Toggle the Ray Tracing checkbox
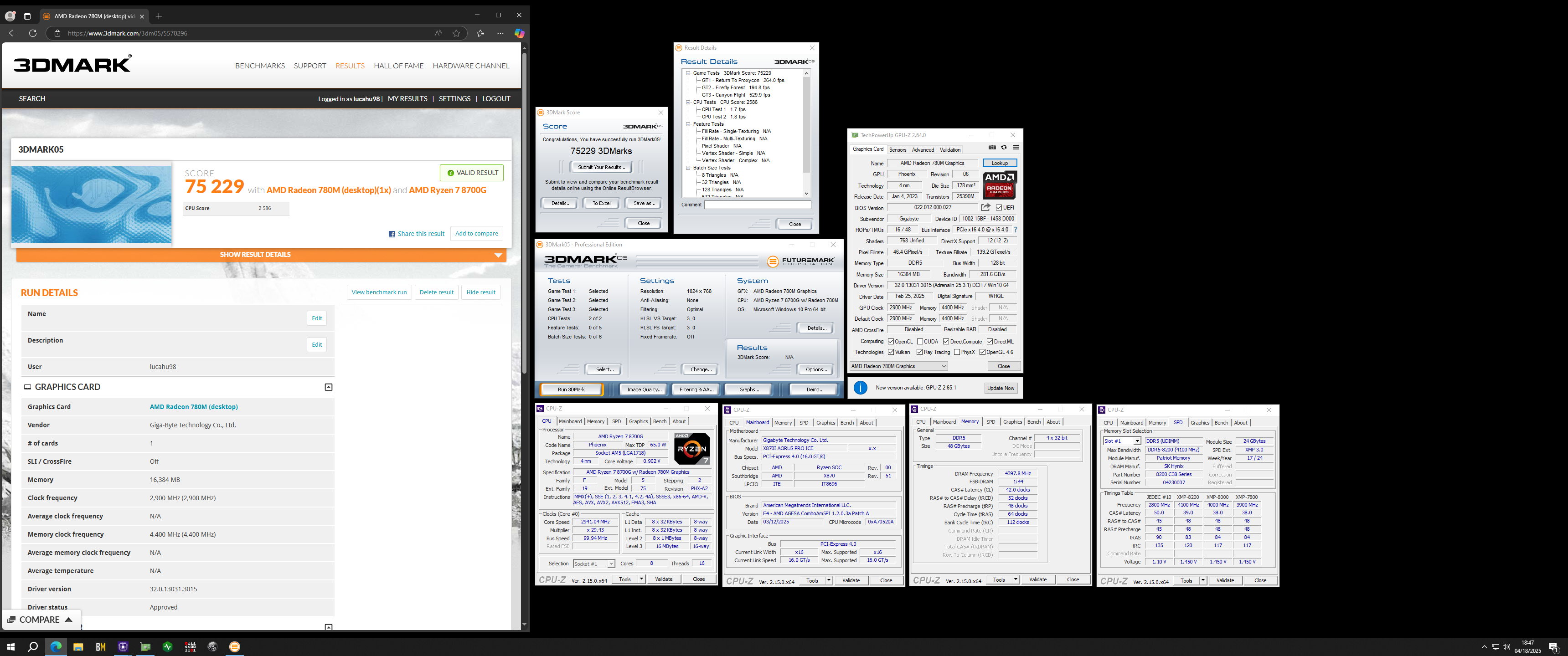Screen dimensions: 1568x656 (x=920, y=352)
